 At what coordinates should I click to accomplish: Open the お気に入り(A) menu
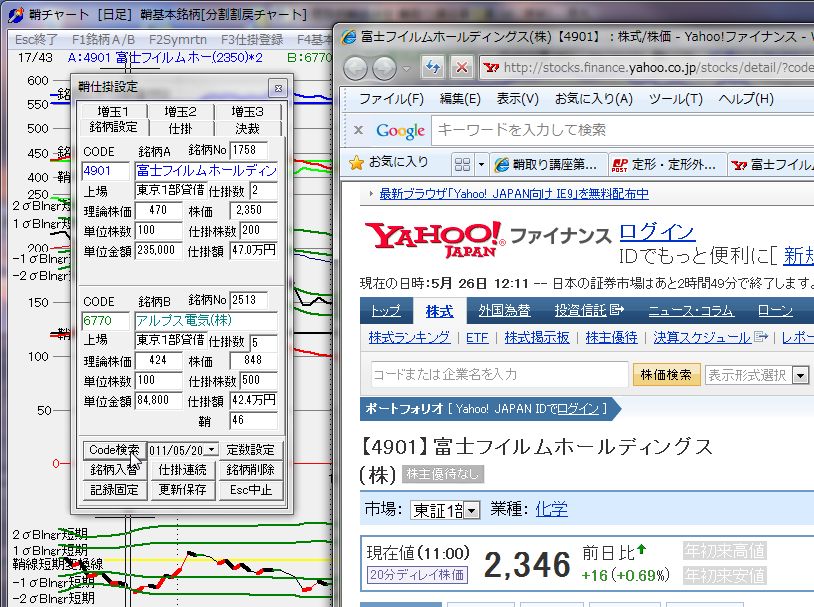593,99
